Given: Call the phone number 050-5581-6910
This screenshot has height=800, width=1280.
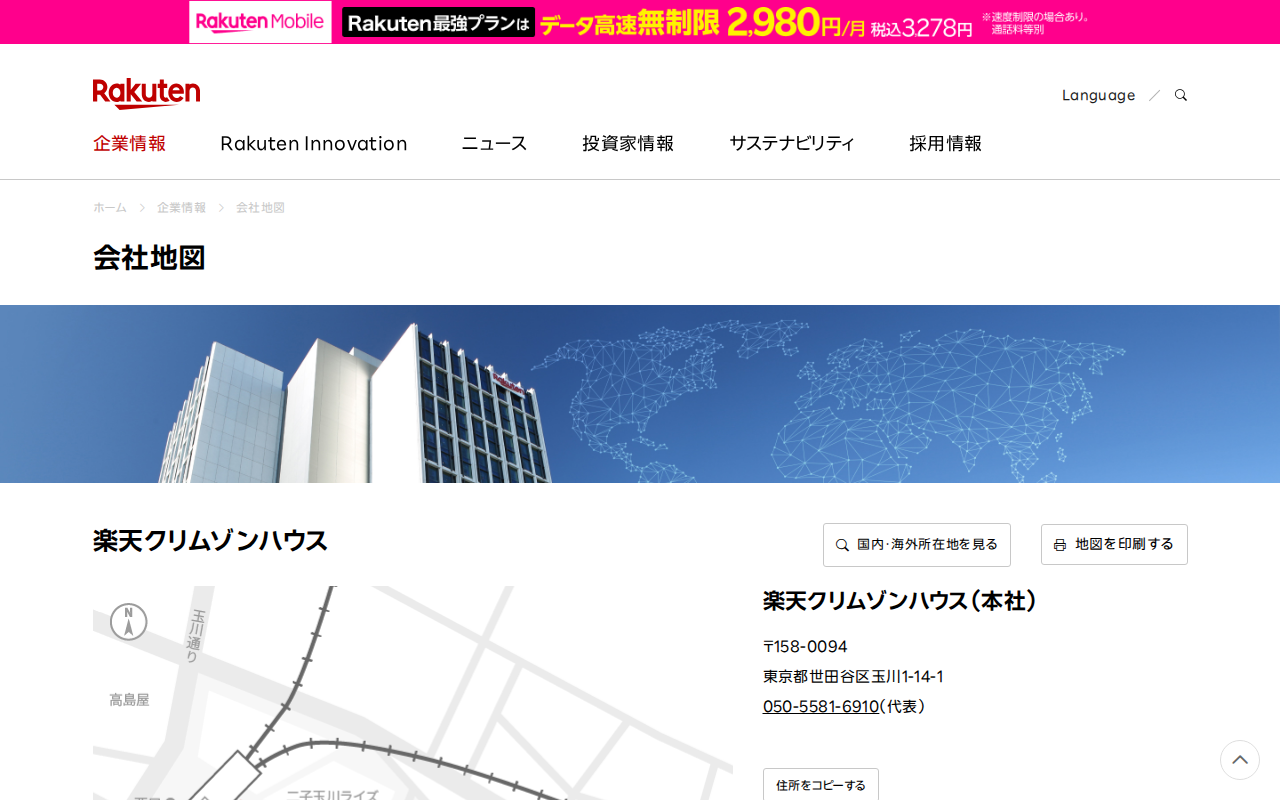Looking at the screenshot, I should coord(821,706).
